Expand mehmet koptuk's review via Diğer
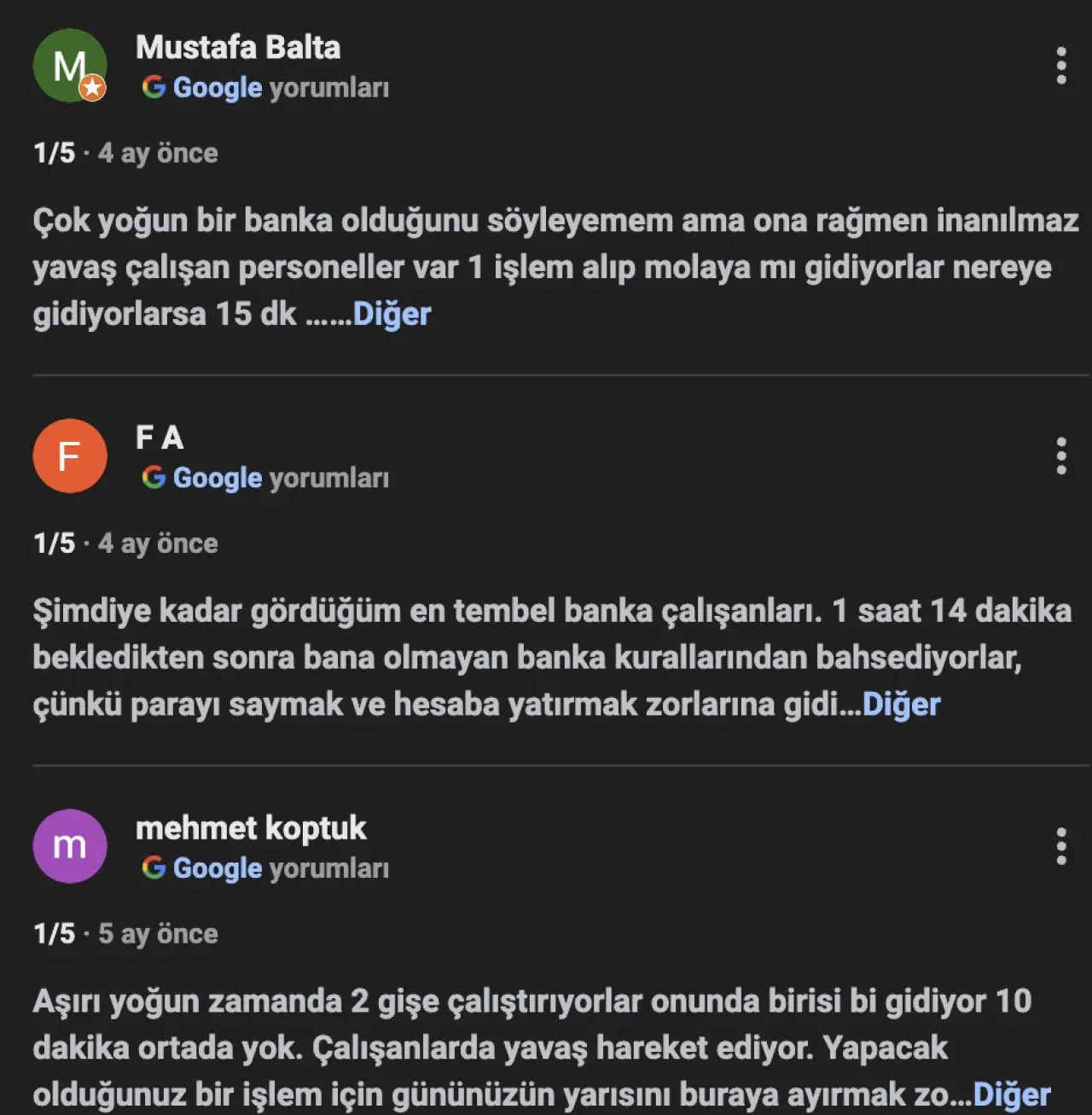The width and height of the screenshot is (1092, 1115). [x=1012, y=1095]
